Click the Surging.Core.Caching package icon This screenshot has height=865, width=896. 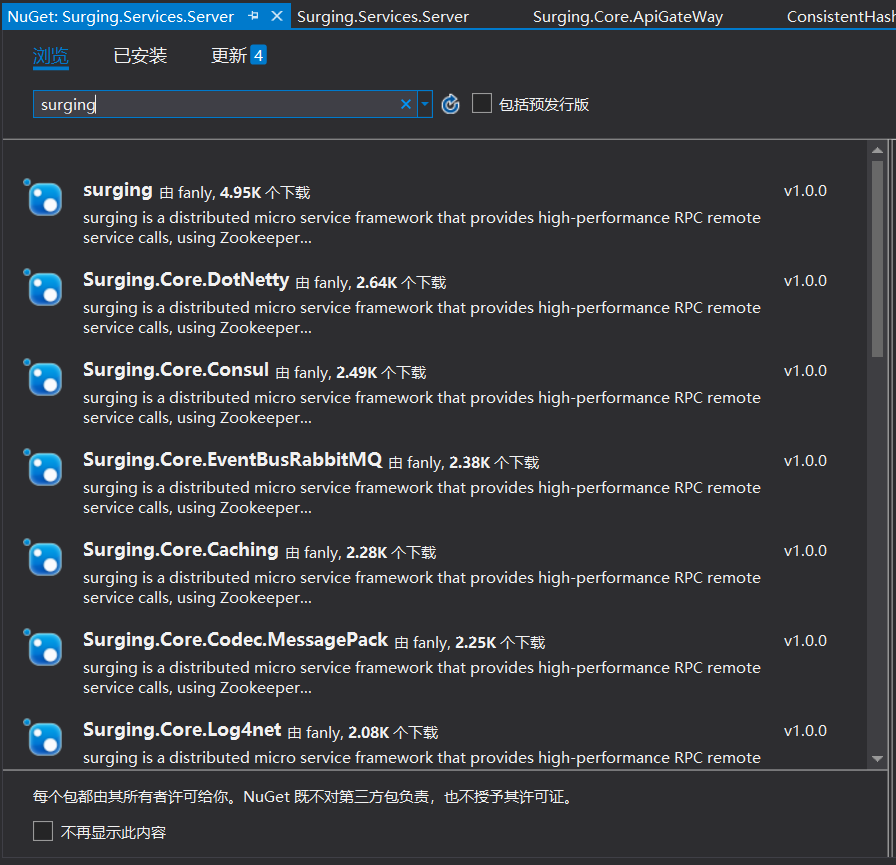pyautogui.click(x=45, y=559)
